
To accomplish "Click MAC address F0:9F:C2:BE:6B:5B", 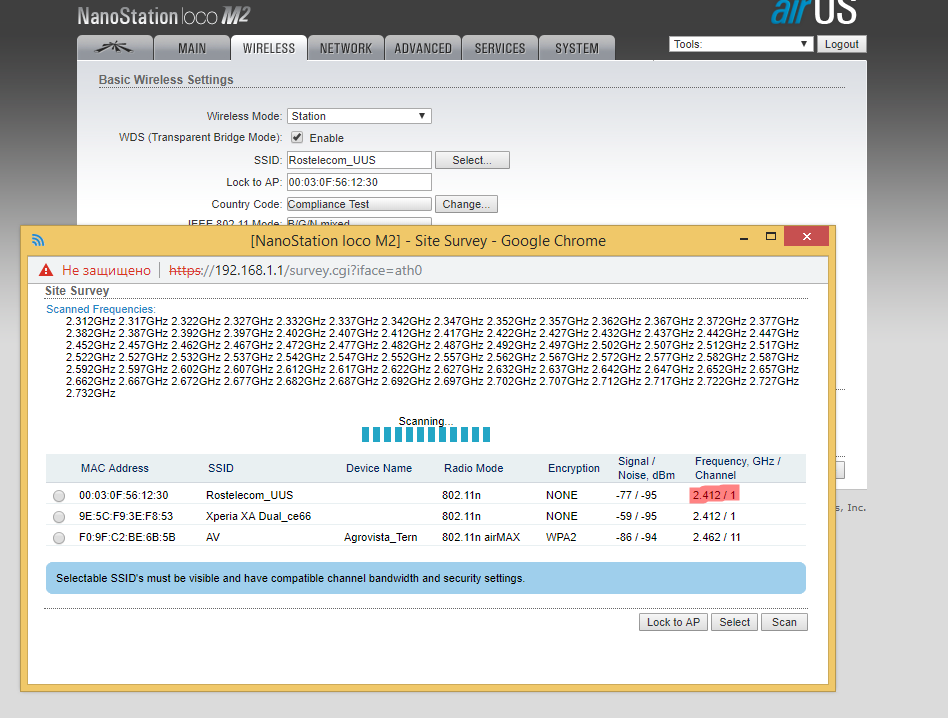I will click(x=127, y=537).
